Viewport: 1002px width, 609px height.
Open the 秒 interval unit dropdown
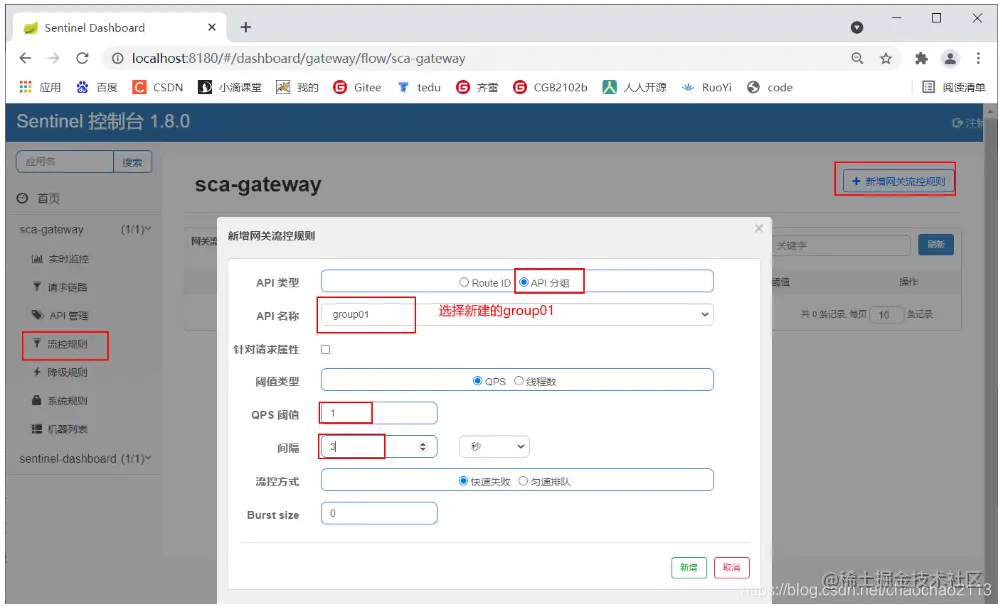tap(494, 447)
